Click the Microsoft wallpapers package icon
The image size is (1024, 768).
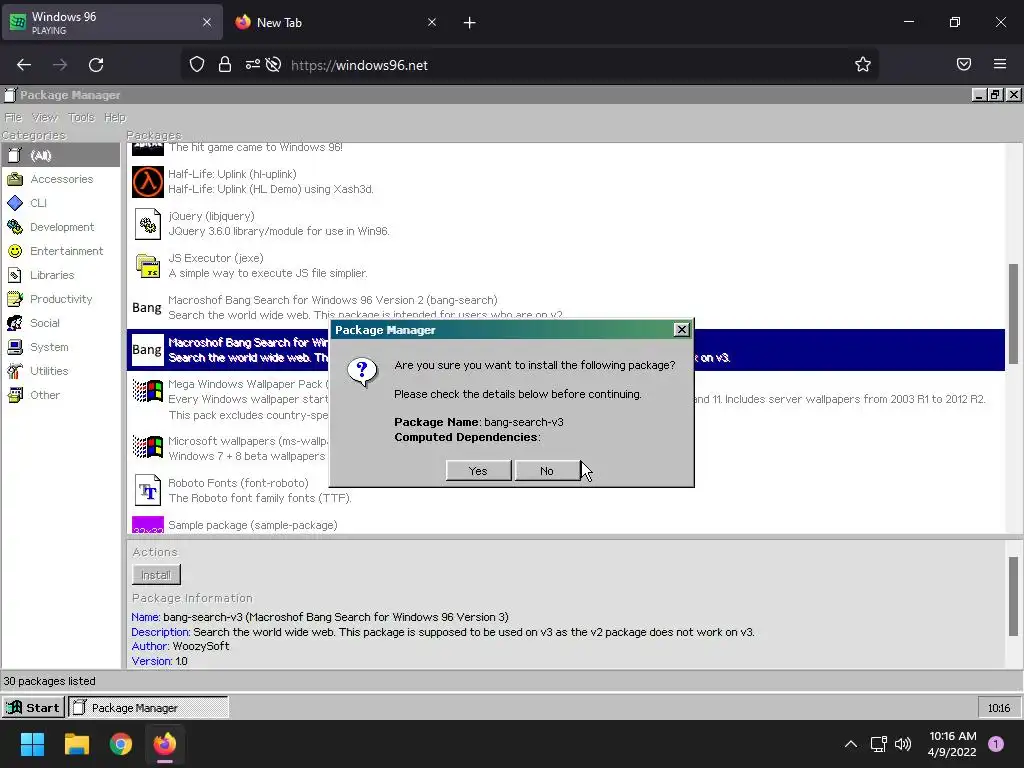pos(148,447)
